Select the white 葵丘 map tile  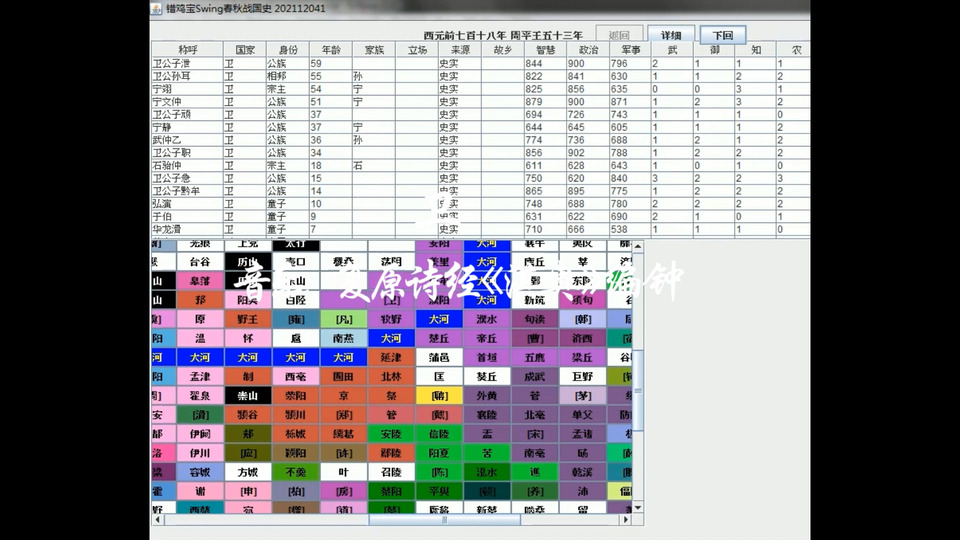pos(487,377)
